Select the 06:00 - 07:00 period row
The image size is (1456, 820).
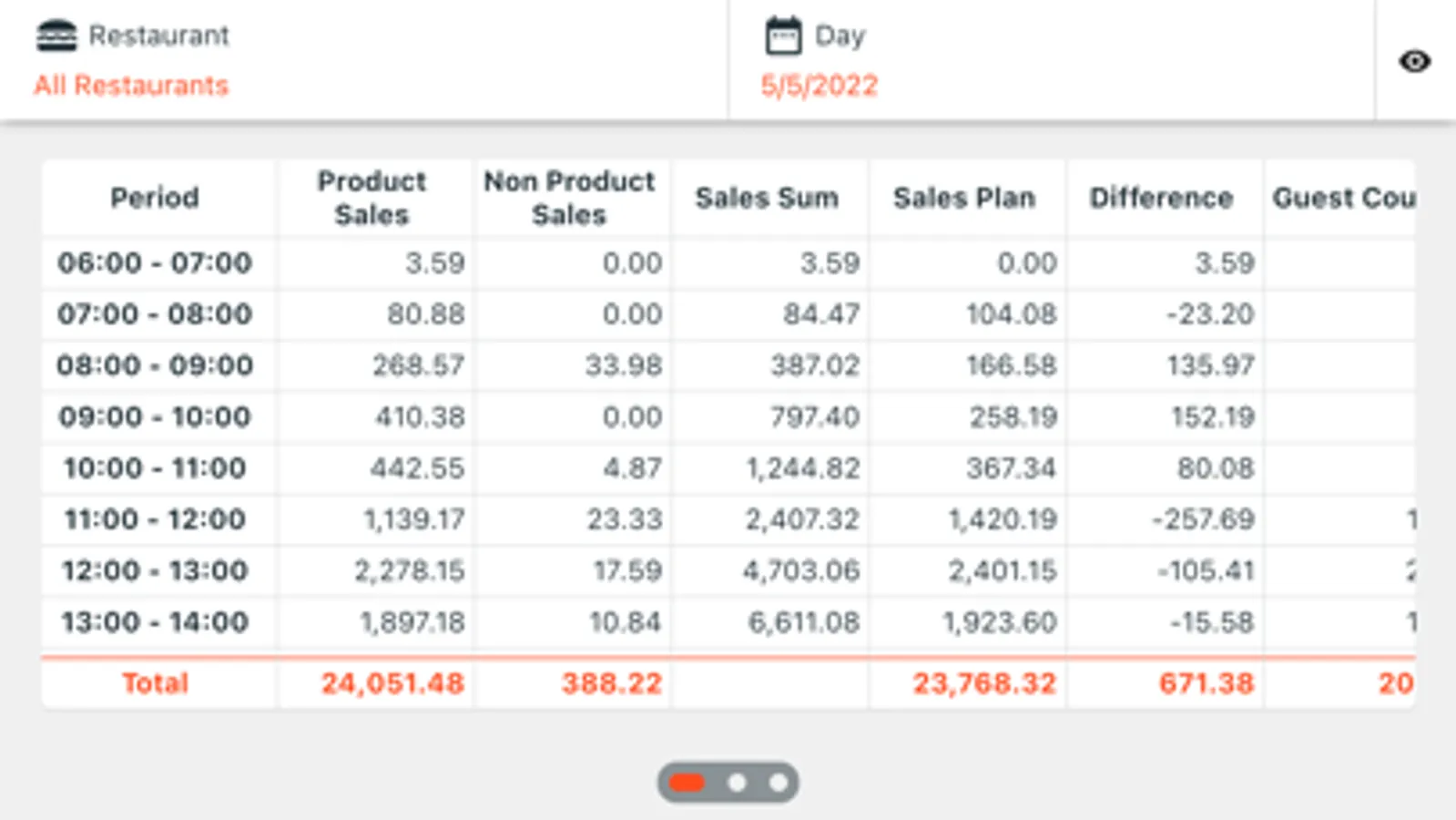(x=155, y=263)
